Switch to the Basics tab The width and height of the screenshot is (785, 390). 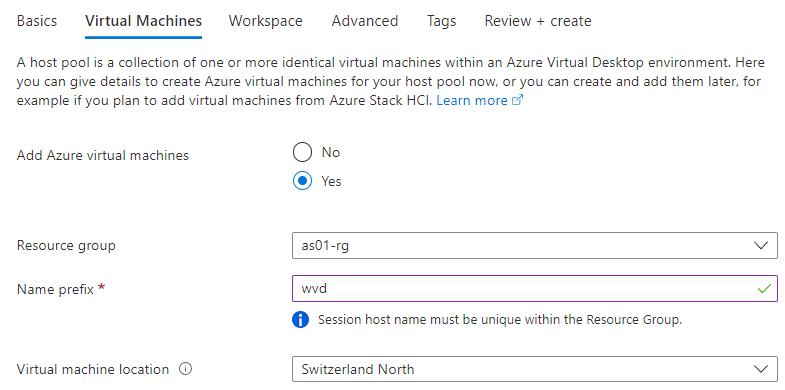(37, 21)
